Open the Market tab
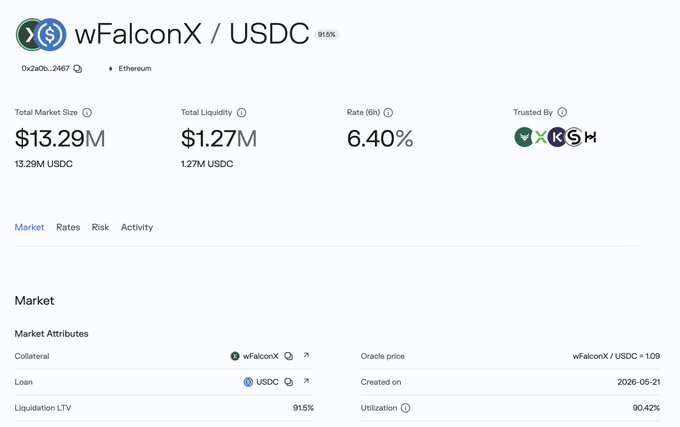Viewport: 680px width, 427px height. click(29, 227)
